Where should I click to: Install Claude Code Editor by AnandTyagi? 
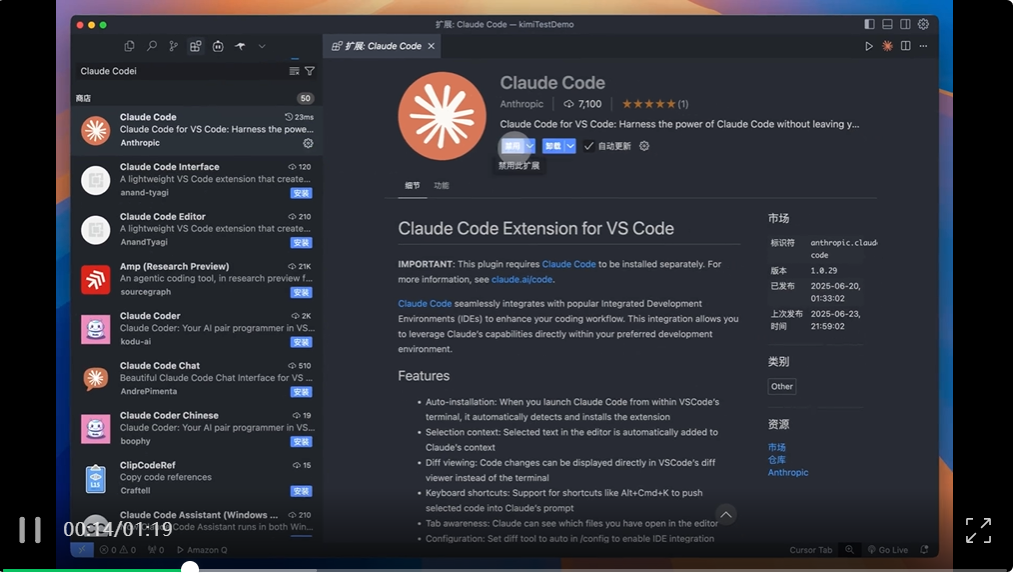click(302, 243)
